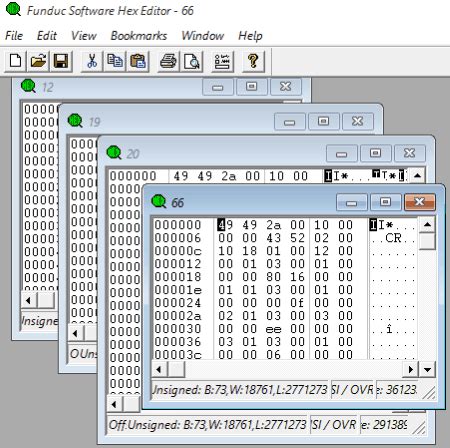Click the left scroll arrow in window 19

(75, 333)
